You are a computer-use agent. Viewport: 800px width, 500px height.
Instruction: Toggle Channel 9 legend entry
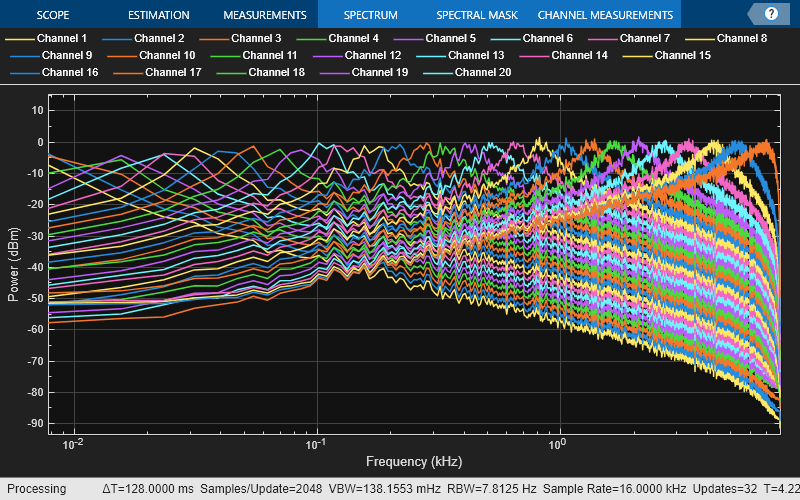coord(51,55)
